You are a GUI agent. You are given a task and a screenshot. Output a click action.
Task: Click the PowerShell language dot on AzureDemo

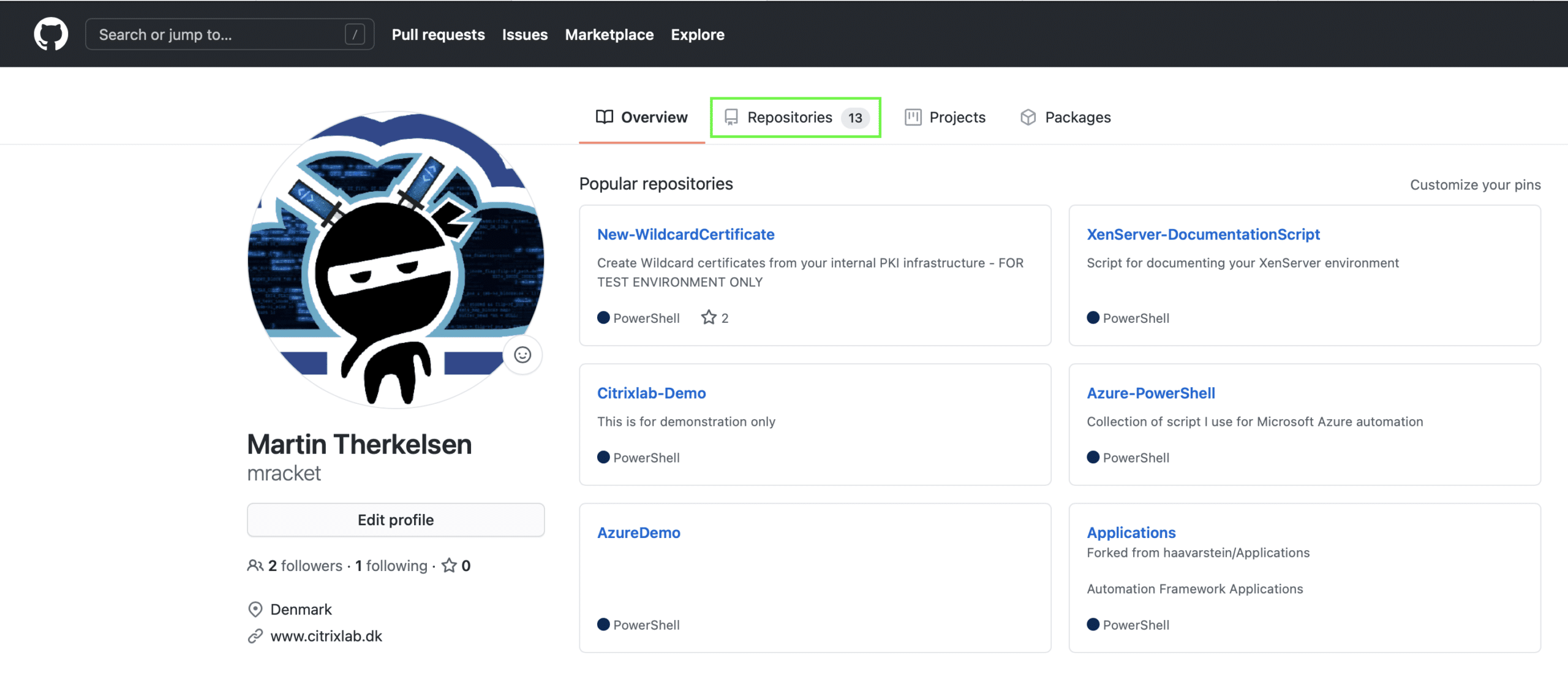coord(603,624)
